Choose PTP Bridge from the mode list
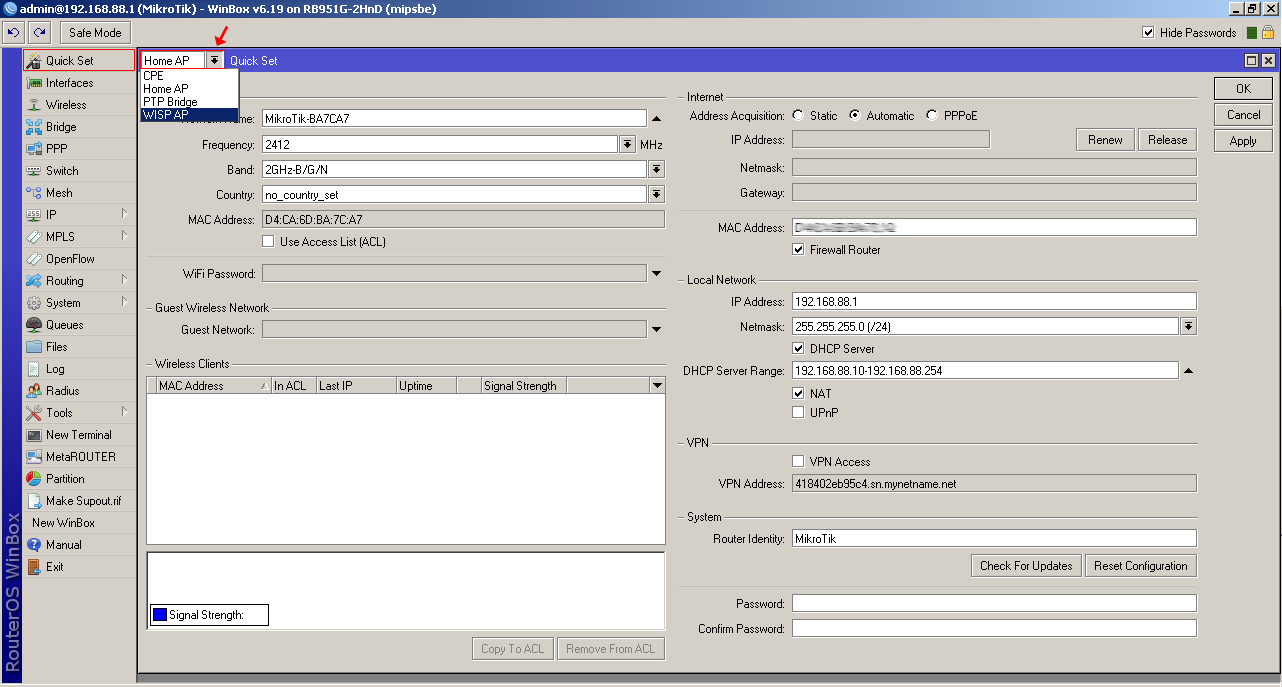 [189, 102]
